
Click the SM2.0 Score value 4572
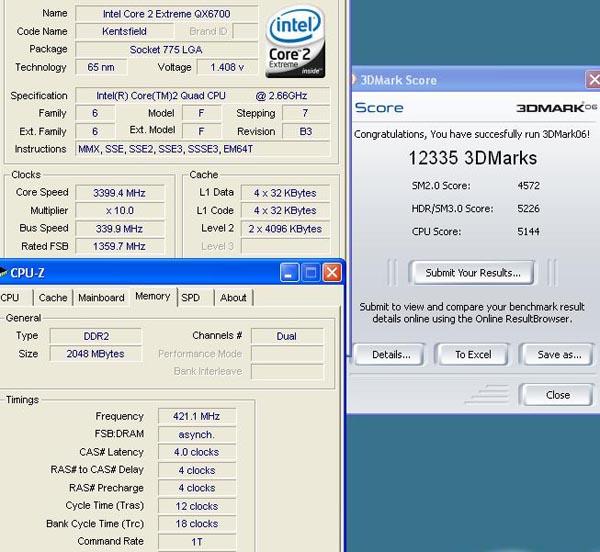pos(528,186)
